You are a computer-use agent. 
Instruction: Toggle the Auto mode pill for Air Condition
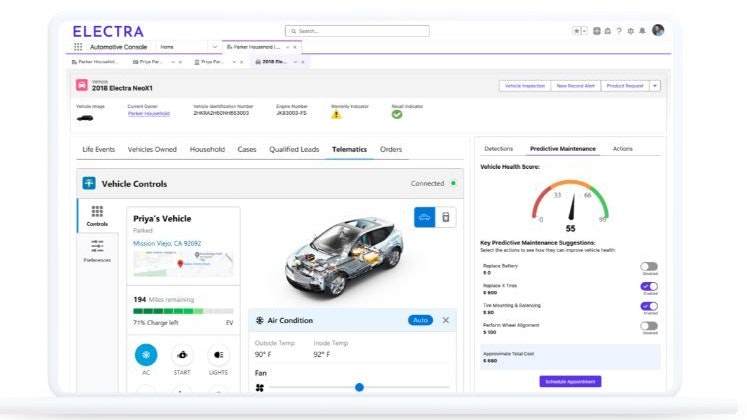point(420,320)
